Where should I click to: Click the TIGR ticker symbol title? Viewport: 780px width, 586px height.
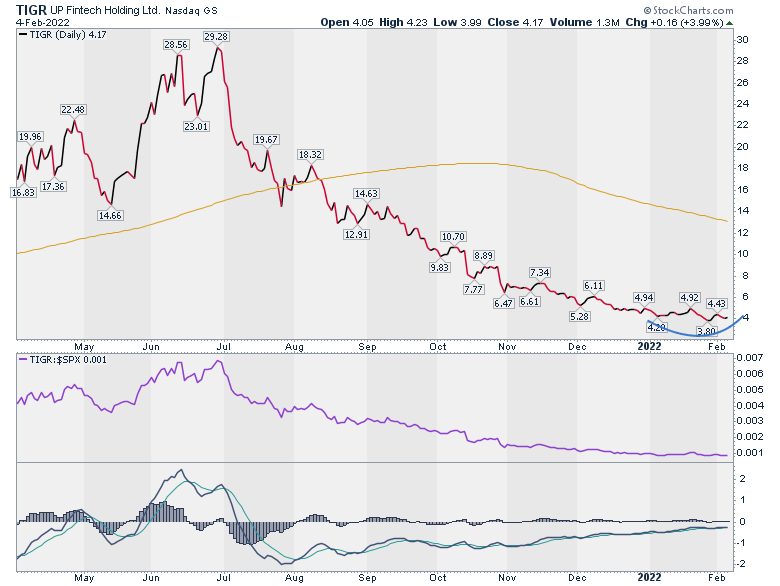31,10
